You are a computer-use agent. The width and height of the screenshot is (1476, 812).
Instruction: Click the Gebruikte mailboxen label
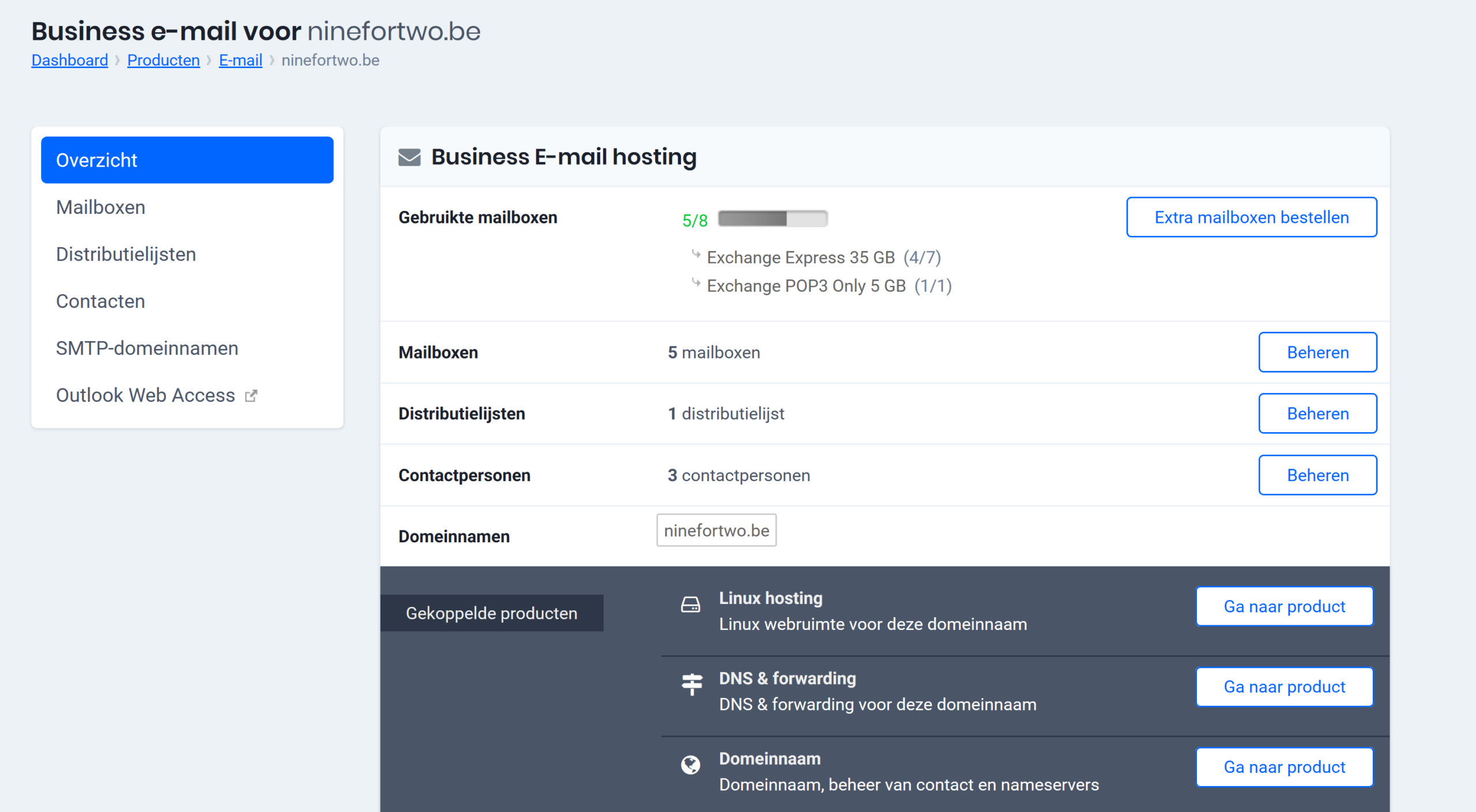pyautogui.click(x=478, y=217)
